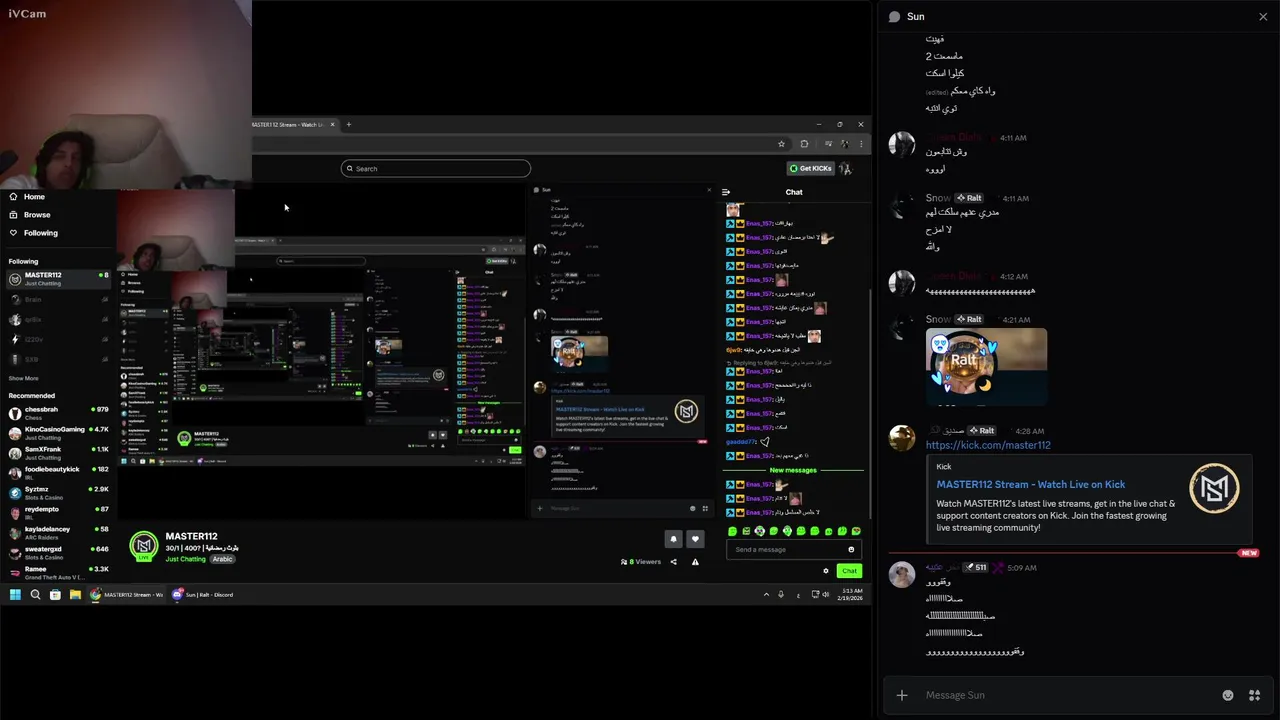The width and height of the screenshot is (1280, 720).
Task: Click avatar of 5:09 AM message sender
Action: point(902,574)
